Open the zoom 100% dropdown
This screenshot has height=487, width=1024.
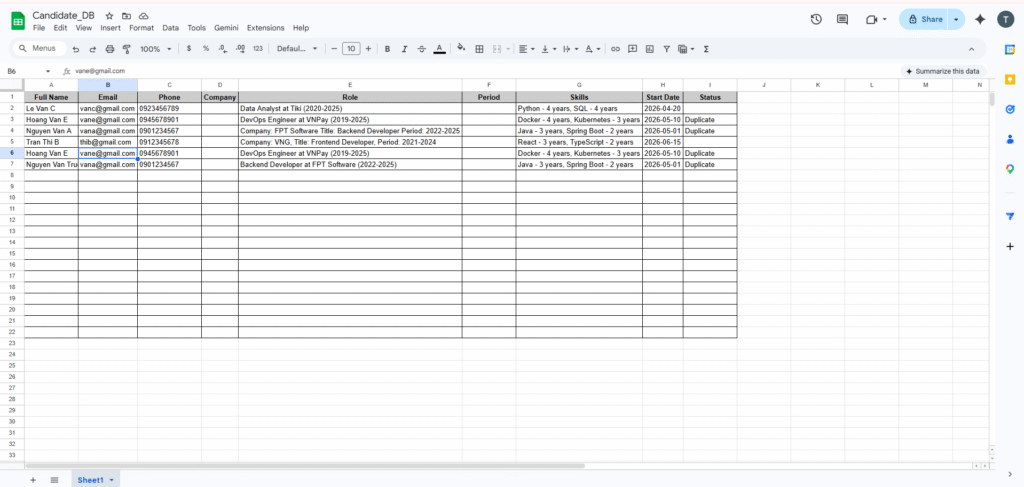tap(154, 48)
